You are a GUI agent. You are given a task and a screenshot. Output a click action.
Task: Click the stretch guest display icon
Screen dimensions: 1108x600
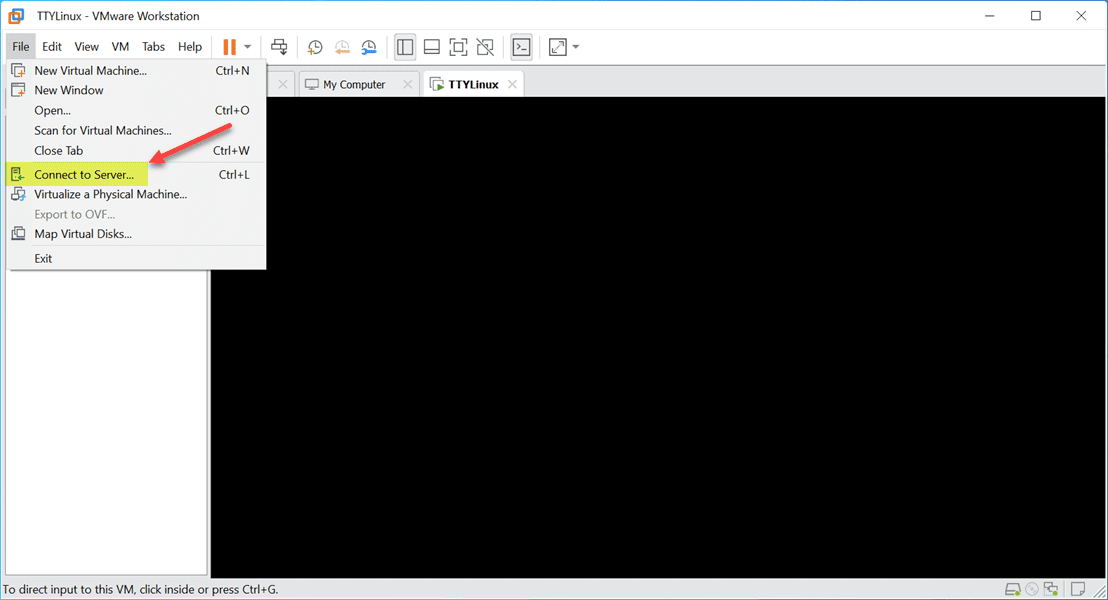pos(558,47)
